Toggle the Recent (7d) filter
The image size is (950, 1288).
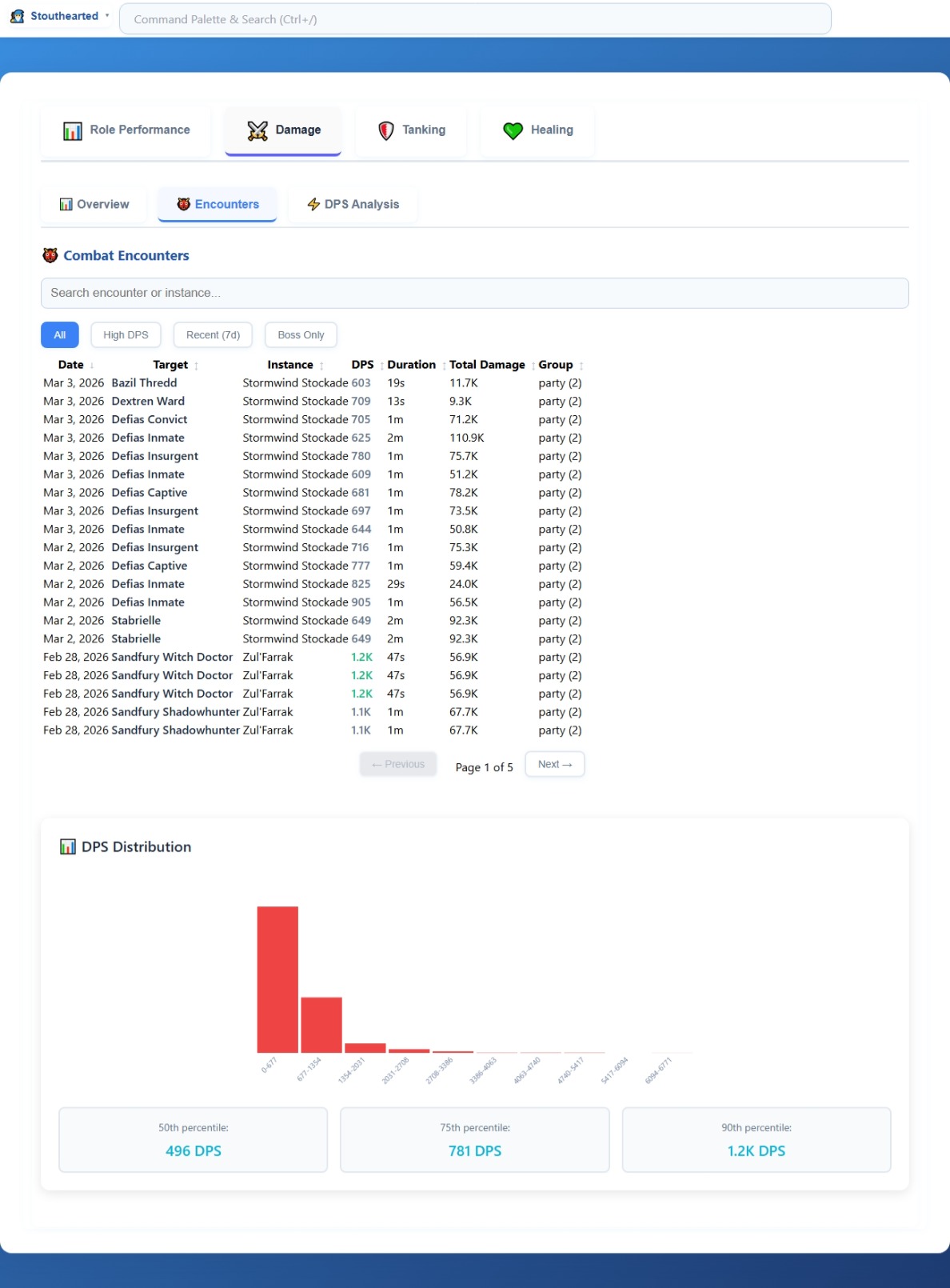point(213,335)
